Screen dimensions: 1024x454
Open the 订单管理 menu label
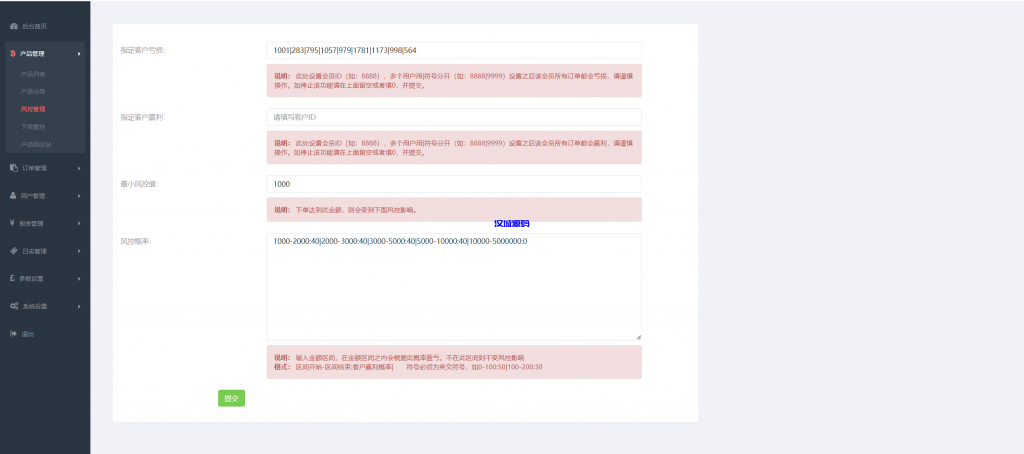click(35, 168)
